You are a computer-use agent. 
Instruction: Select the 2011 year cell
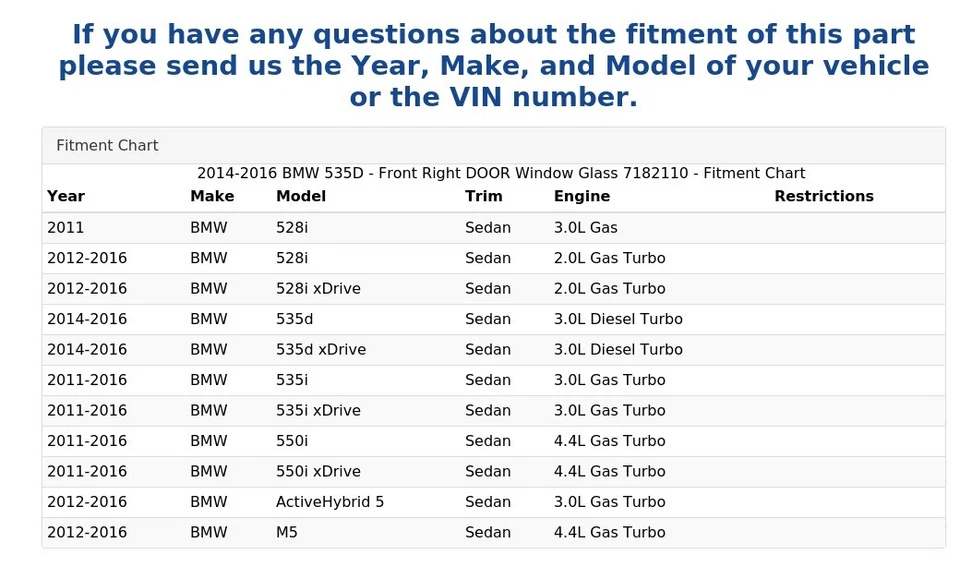[x=66, y=227]
